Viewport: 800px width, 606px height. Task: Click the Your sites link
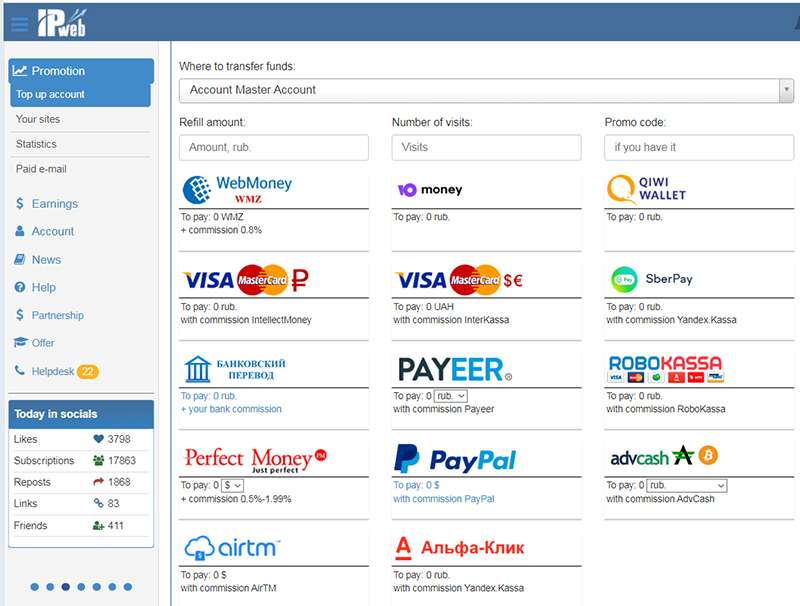pyautogui.click(x=38, y=119)
